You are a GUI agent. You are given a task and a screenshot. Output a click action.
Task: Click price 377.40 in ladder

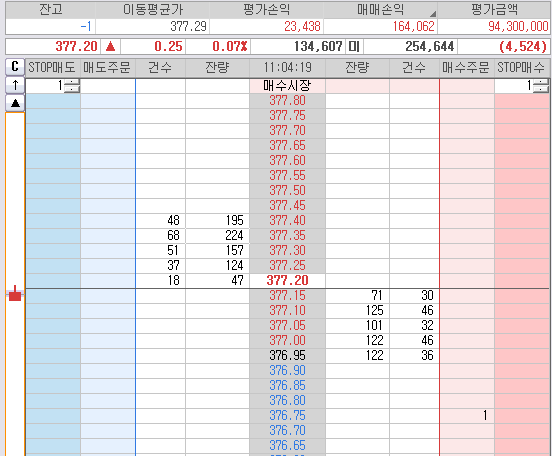click(x=287, y=221)
